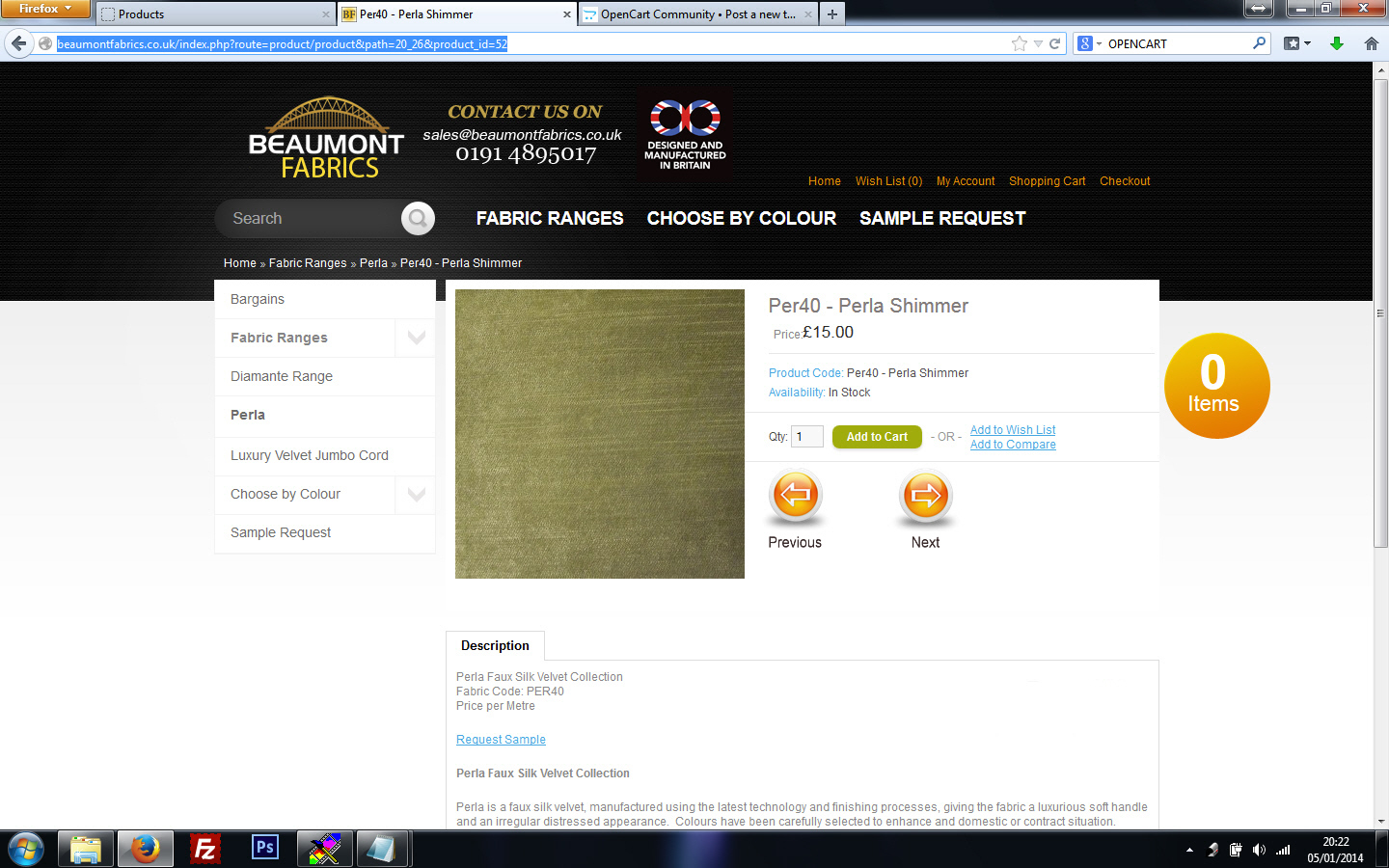This screenshot has width=1389, height=868.
Task: Close the OpenCart Community tab
Action: pos(807,14)
